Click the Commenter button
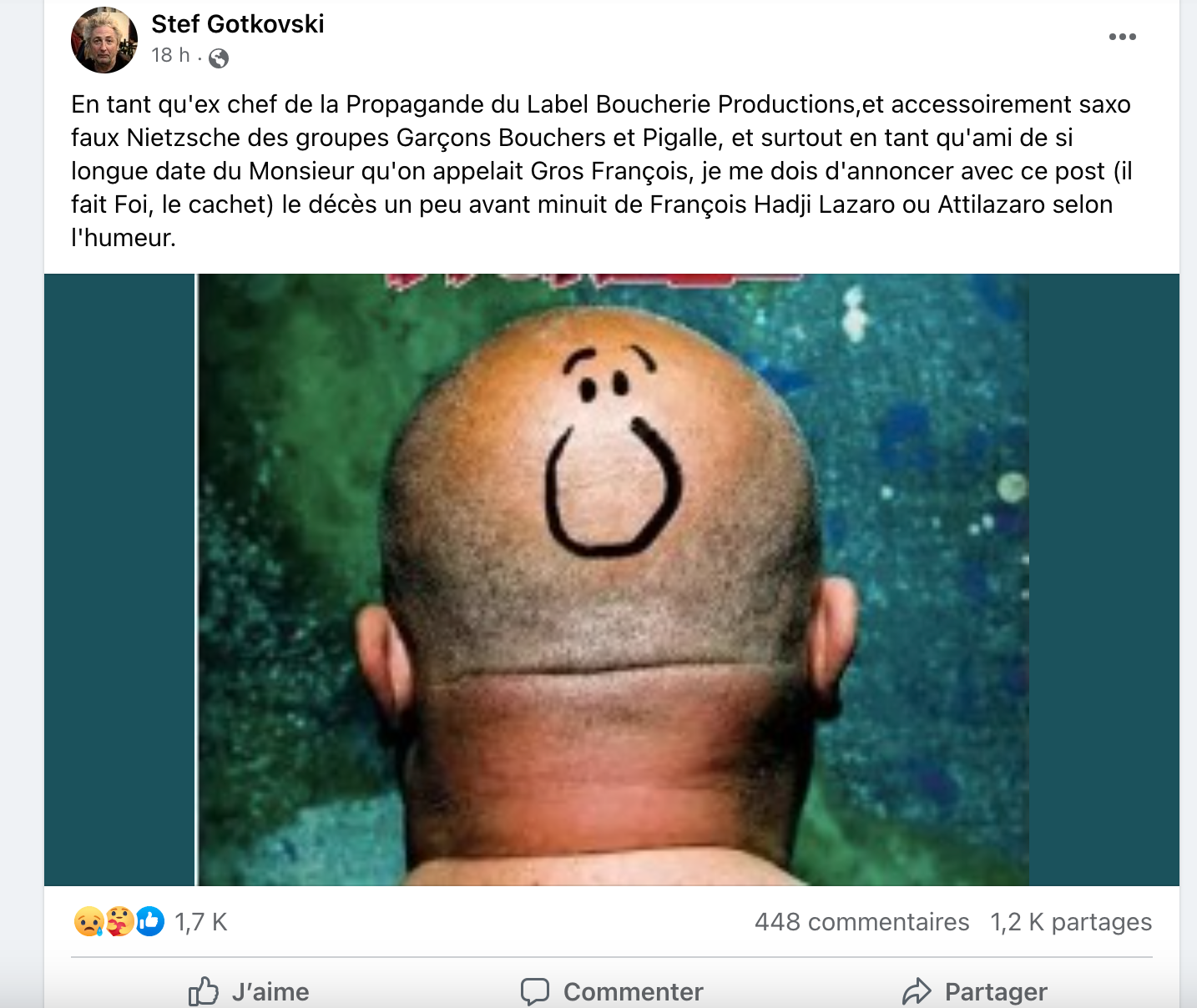 [612, 991]
